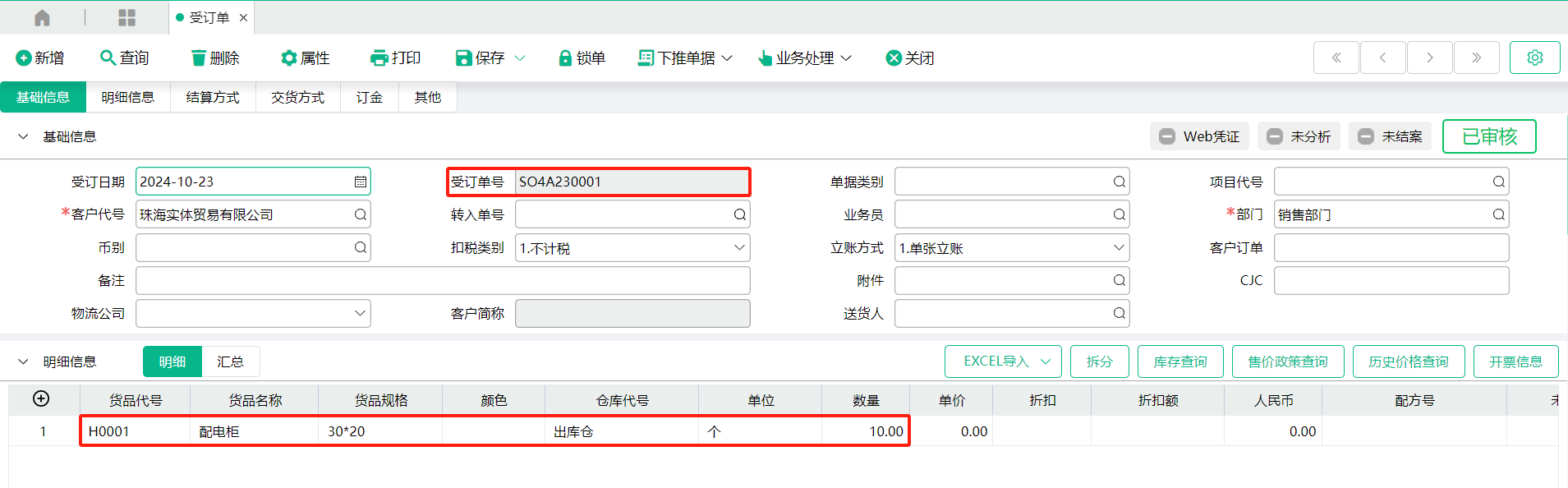
Task: Expand the 扣税类别 dropdown
Action: pos(738,247)
